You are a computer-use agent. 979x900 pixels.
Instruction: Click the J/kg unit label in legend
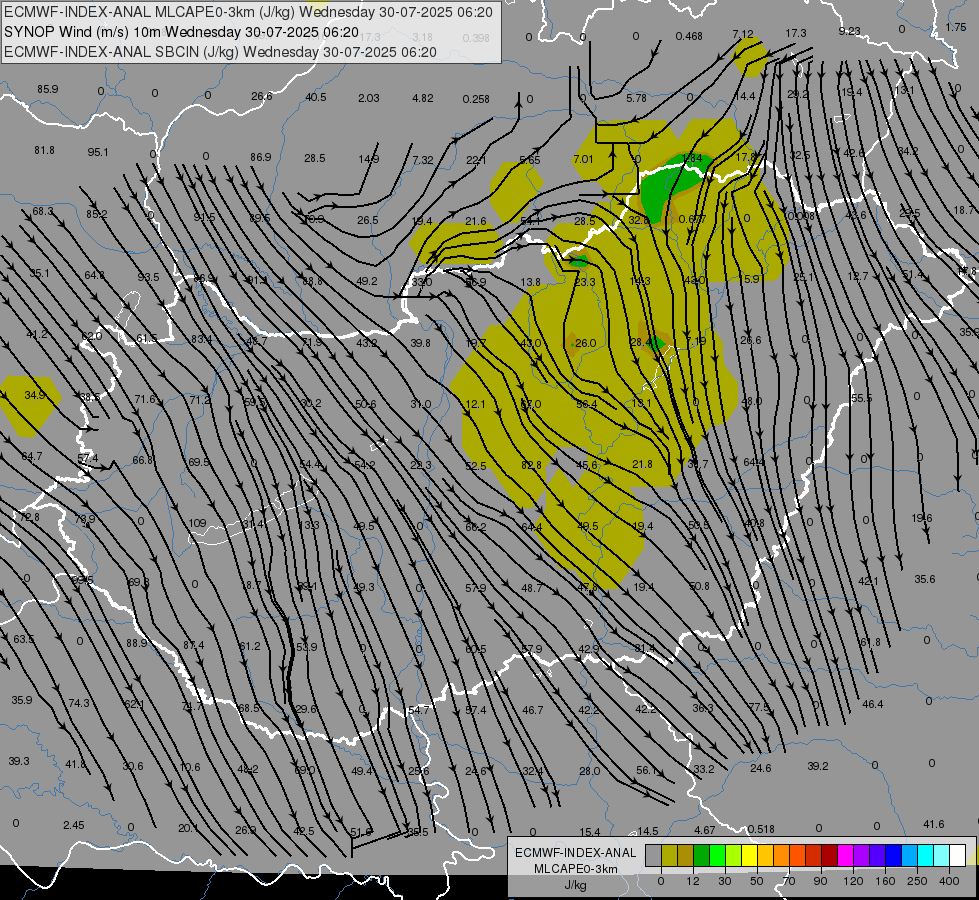575,885
